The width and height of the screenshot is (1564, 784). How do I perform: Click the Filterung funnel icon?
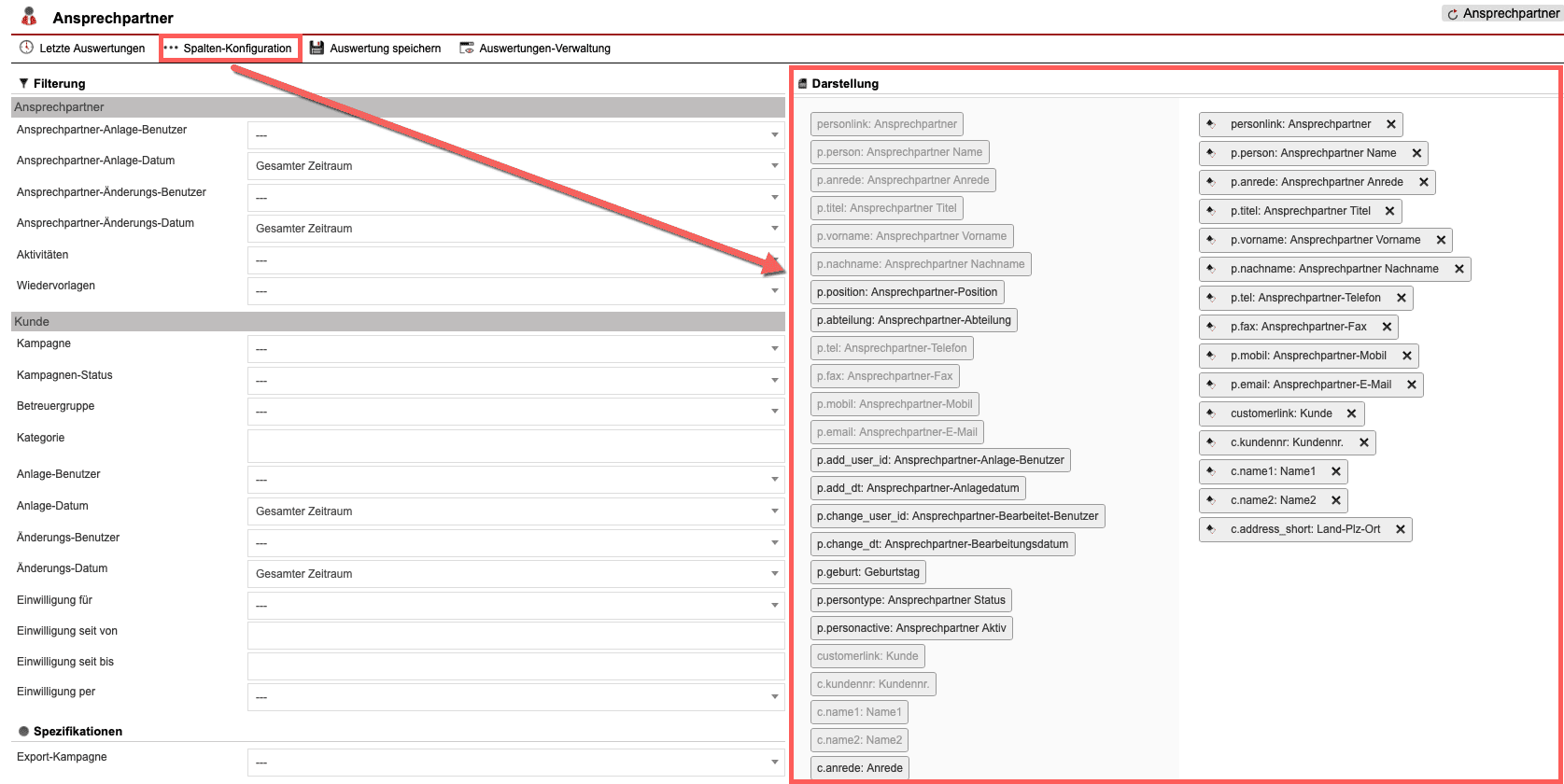(23, 83)
